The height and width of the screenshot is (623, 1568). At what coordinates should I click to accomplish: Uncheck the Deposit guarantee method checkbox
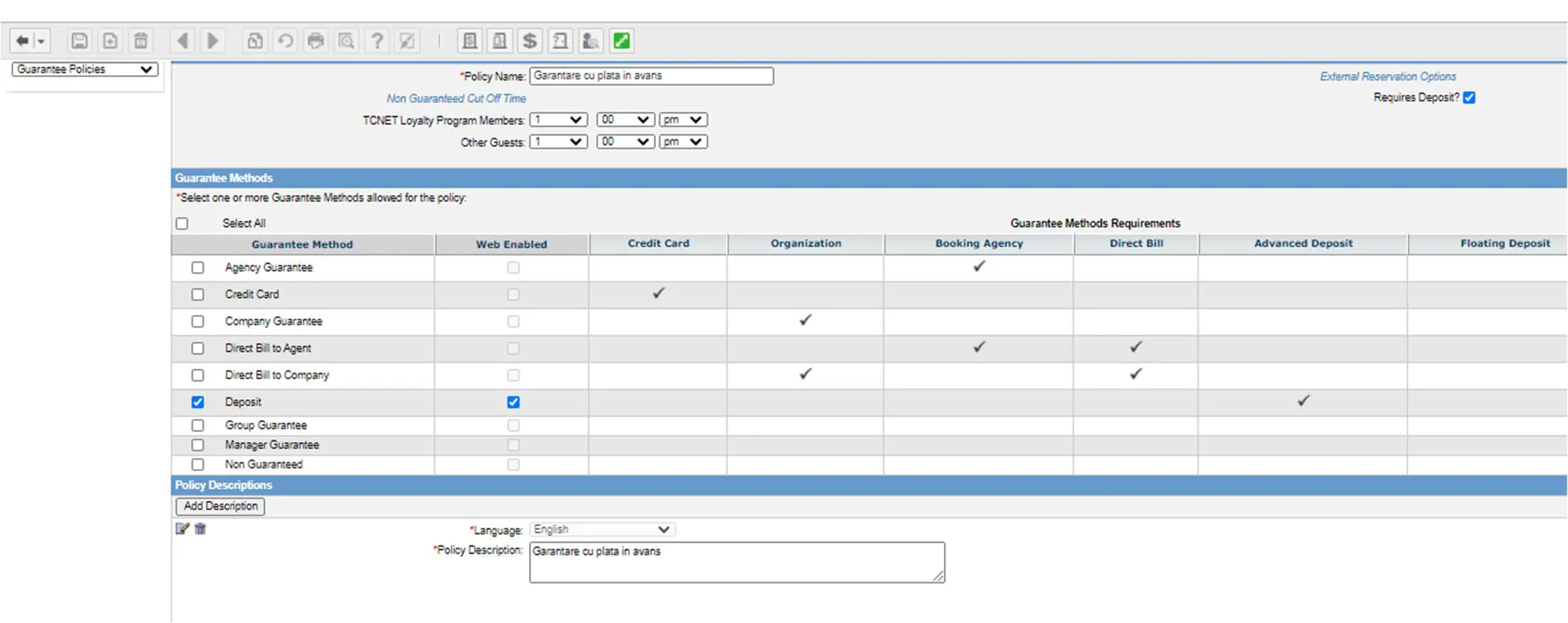coord(198,402)
